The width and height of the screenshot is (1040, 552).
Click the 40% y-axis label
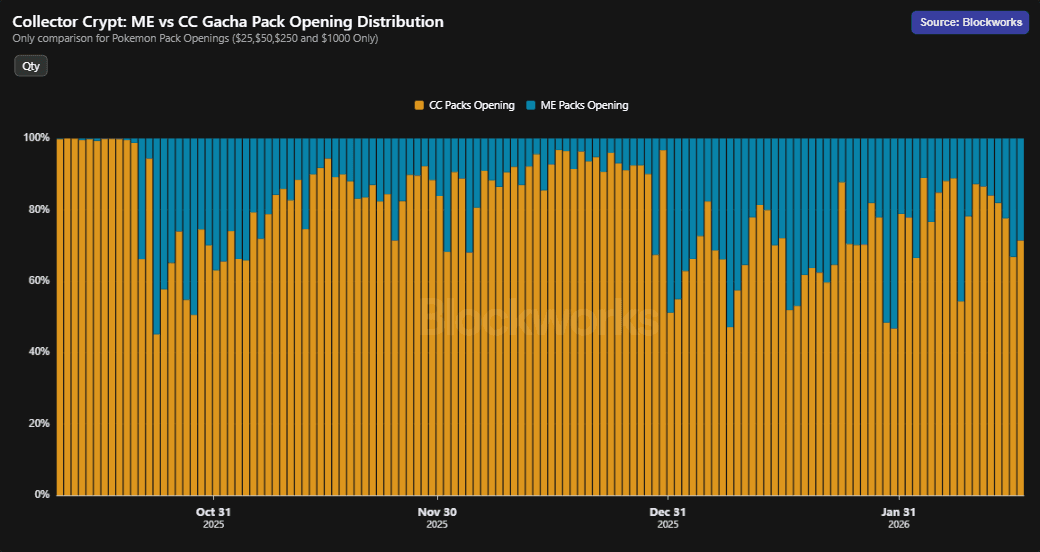[x=39, y=352]
